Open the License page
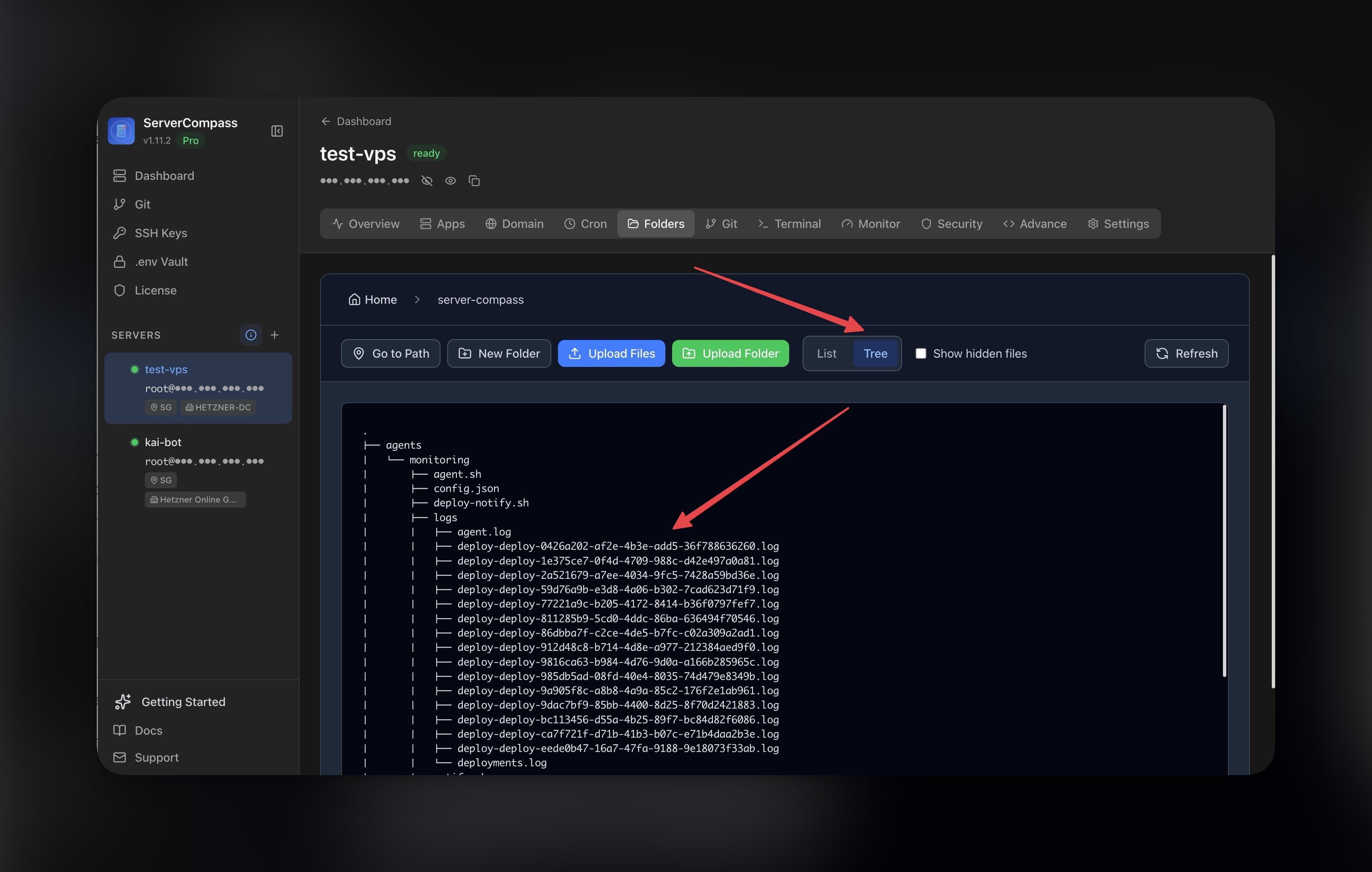1372x872 pixels. 198,290
